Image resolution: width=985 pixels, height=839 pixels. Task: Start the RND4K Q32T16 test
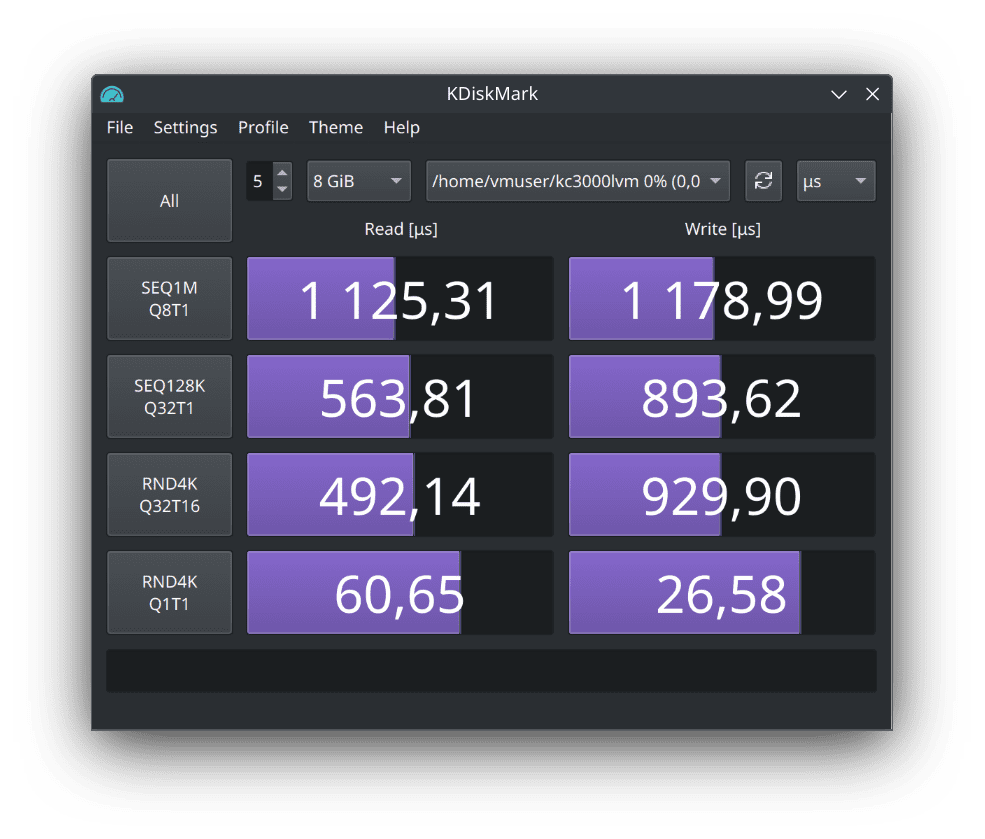(x=170, y=494)
